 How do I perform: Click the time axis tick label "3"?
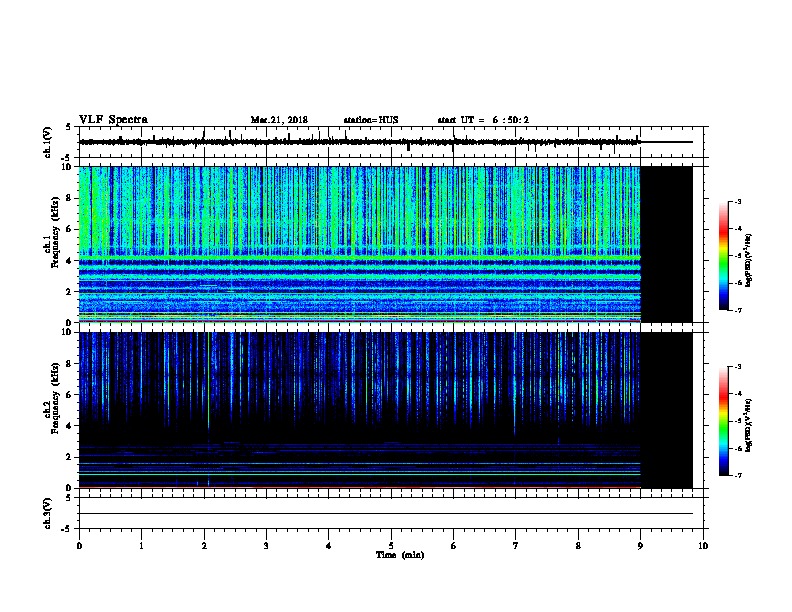[x=266, y=546]
